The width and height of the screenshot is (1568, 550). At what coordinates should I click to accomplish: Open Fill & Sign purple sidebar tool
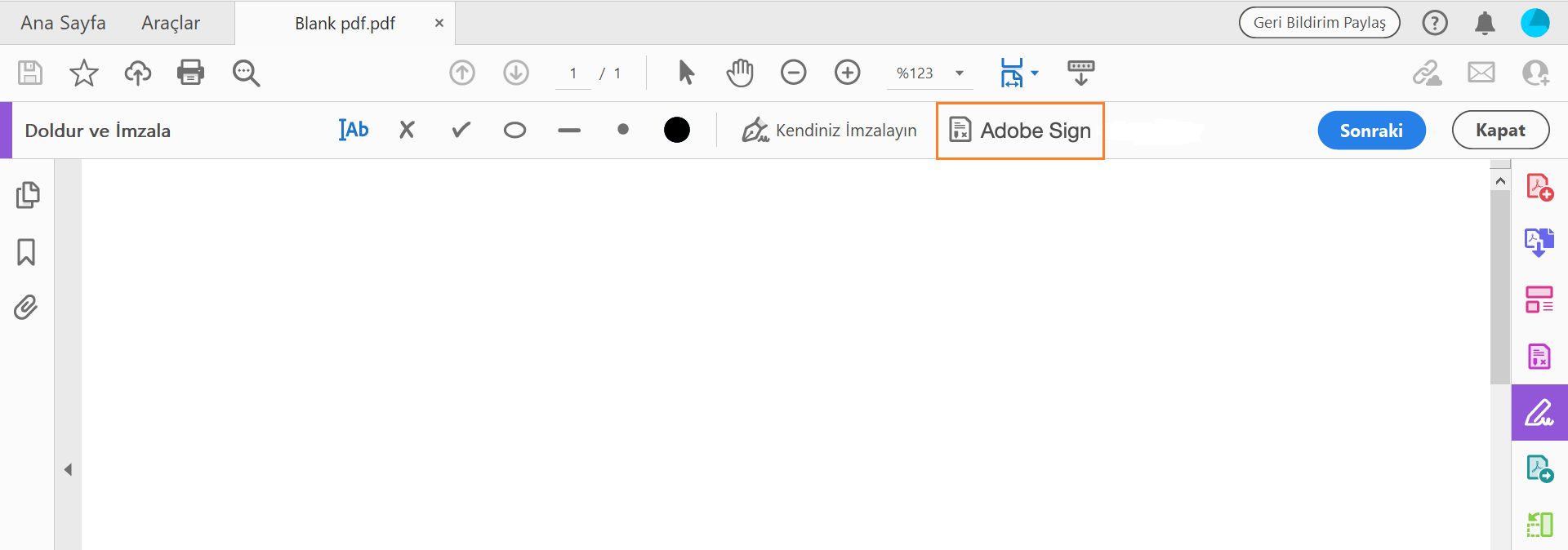(x=1539, y=413)
